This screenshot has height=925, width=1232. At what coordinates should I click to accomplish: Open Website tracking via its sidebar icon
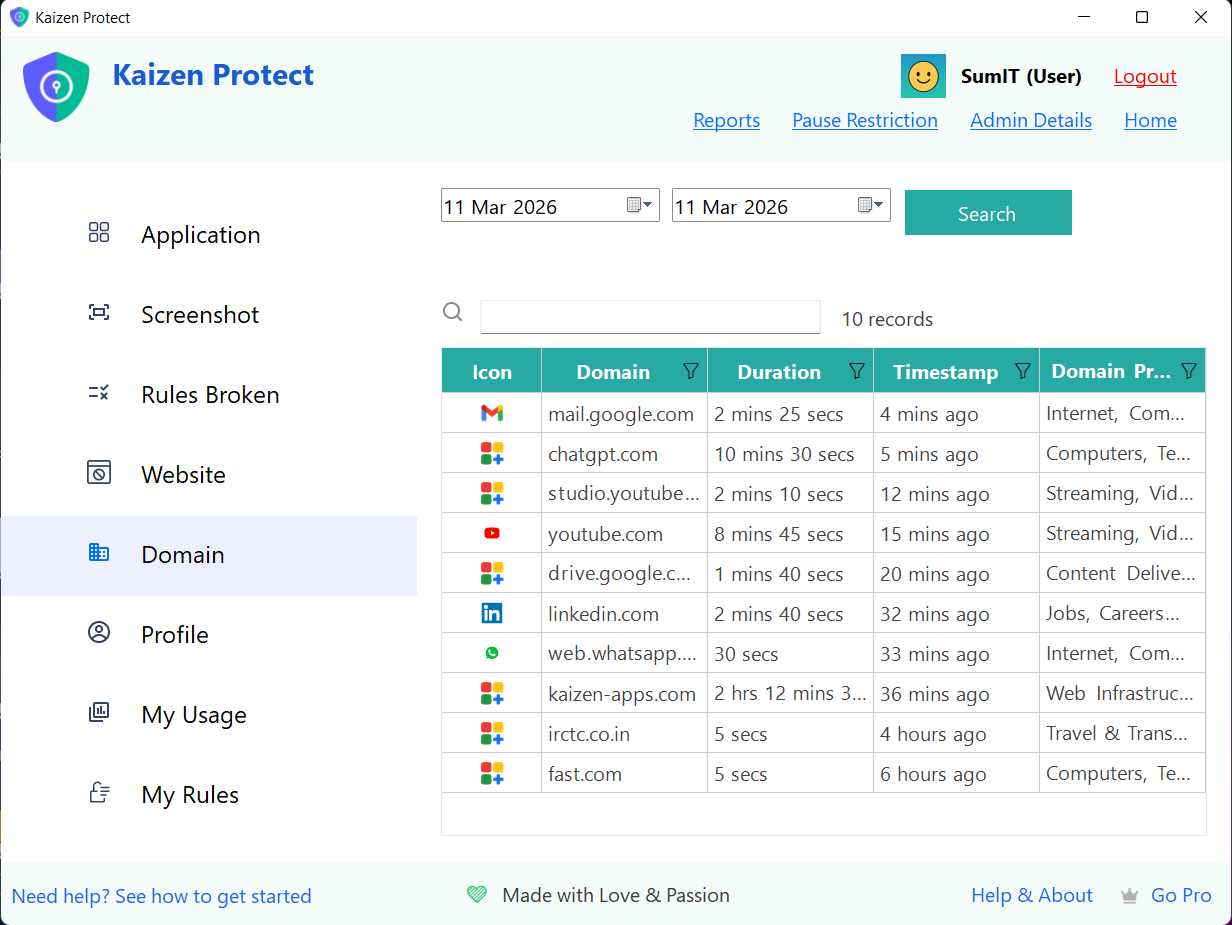(98, 472)
